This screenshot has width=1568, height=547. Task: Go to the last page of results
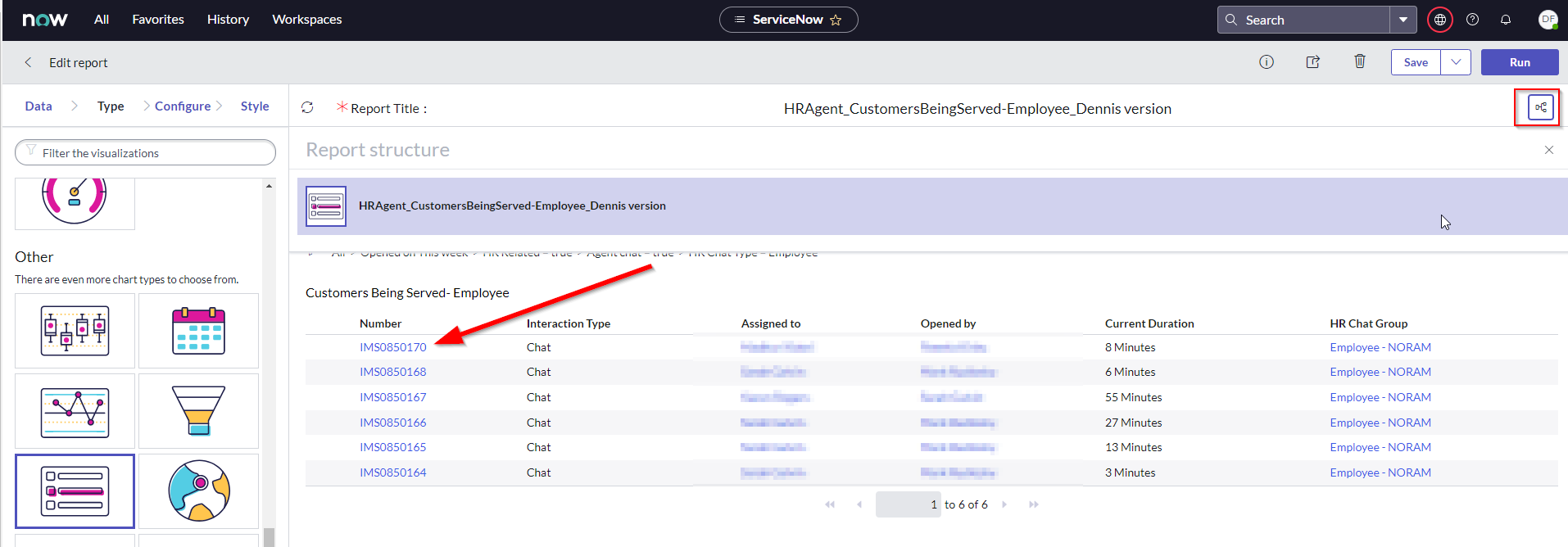(1034, 504)
